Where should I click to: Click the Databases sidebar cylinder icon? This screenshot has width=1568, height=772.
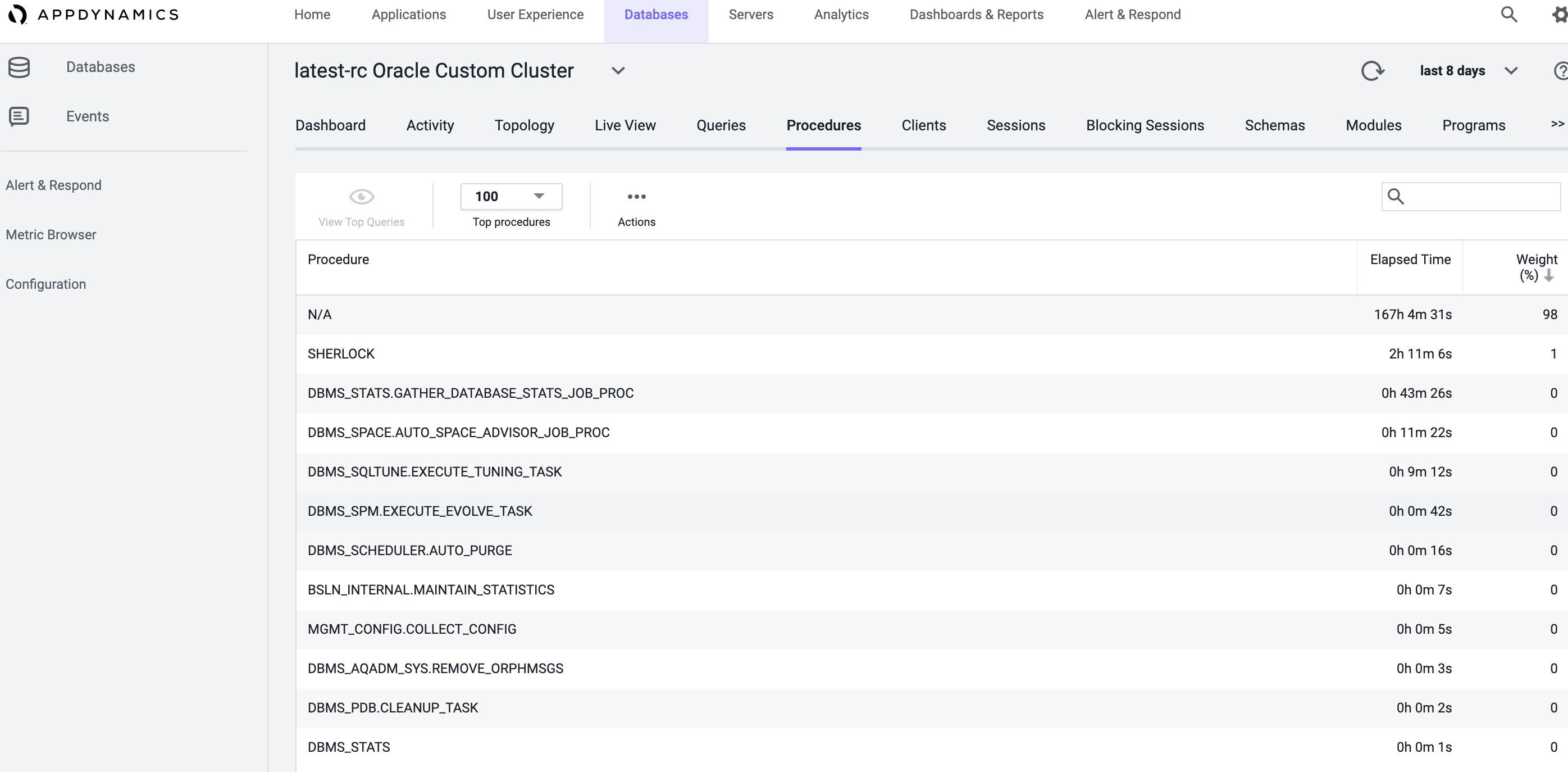(19, 67)
